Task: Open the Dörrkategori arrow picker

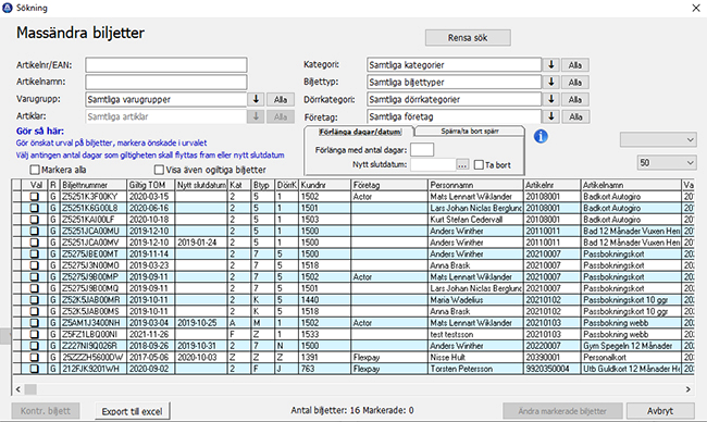Action: (x=551, y=99)
